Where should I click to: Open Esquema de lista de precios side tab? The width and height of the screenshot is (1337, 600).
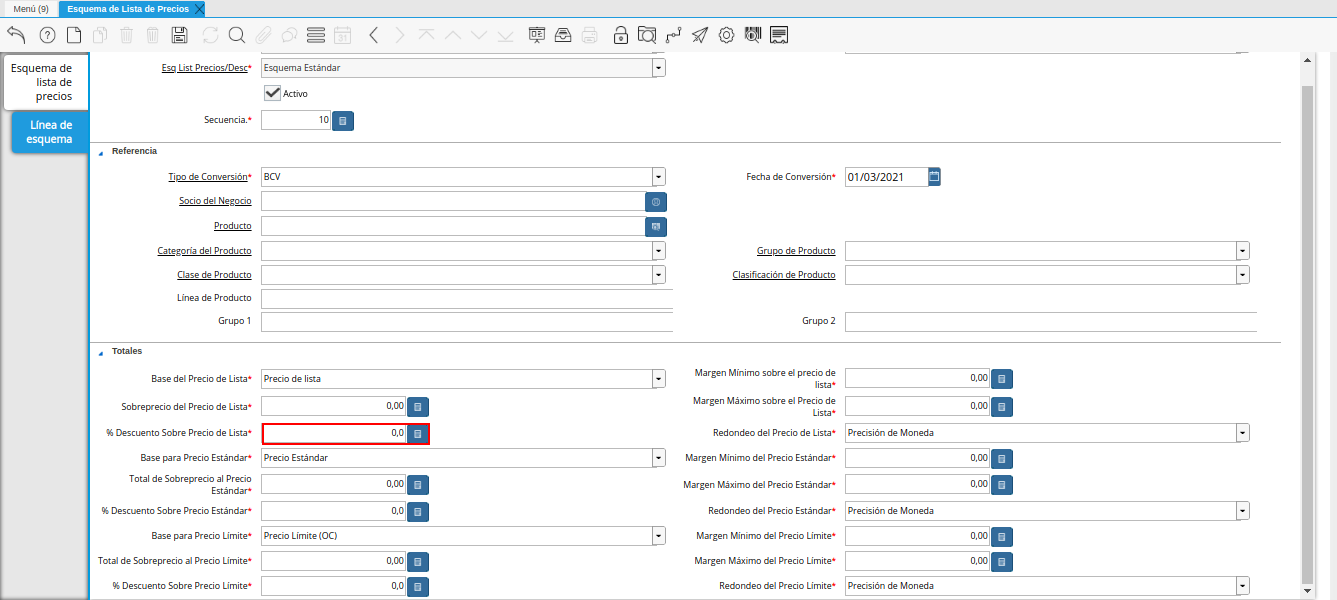point(46,82)
